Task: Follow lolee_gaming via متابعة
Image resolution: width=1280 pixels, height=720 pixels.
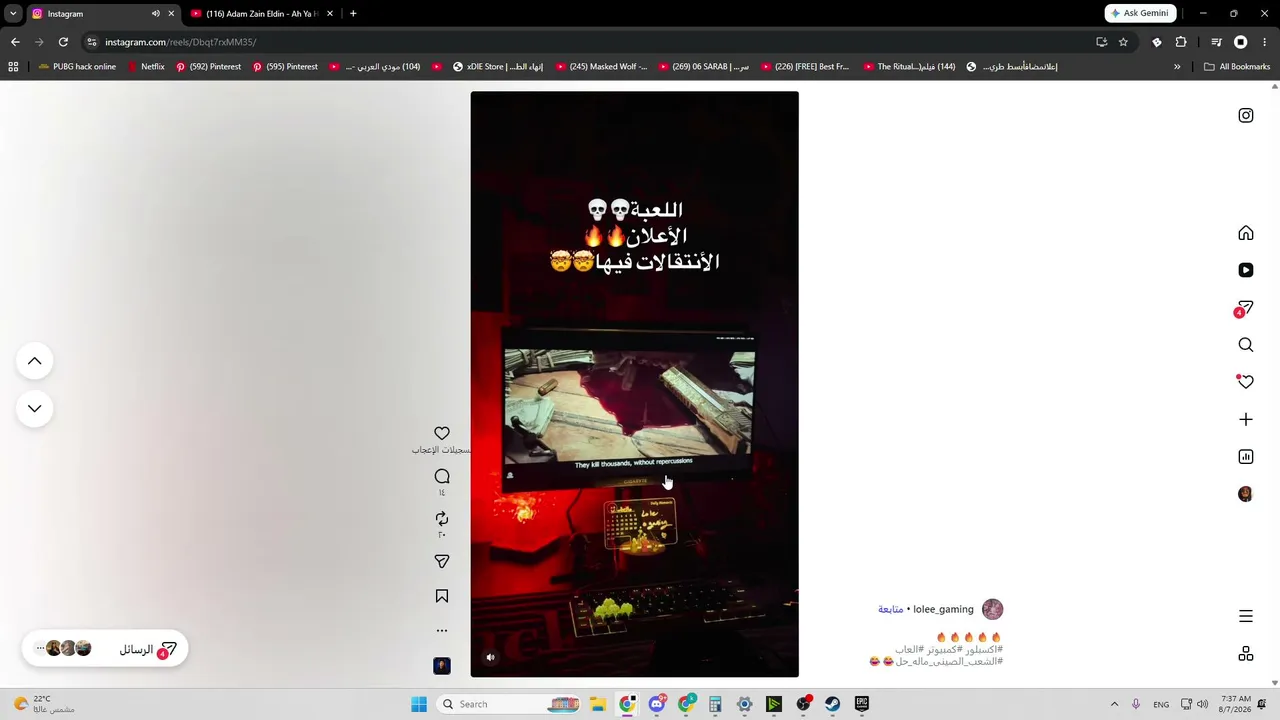Action: click(890, 609)
